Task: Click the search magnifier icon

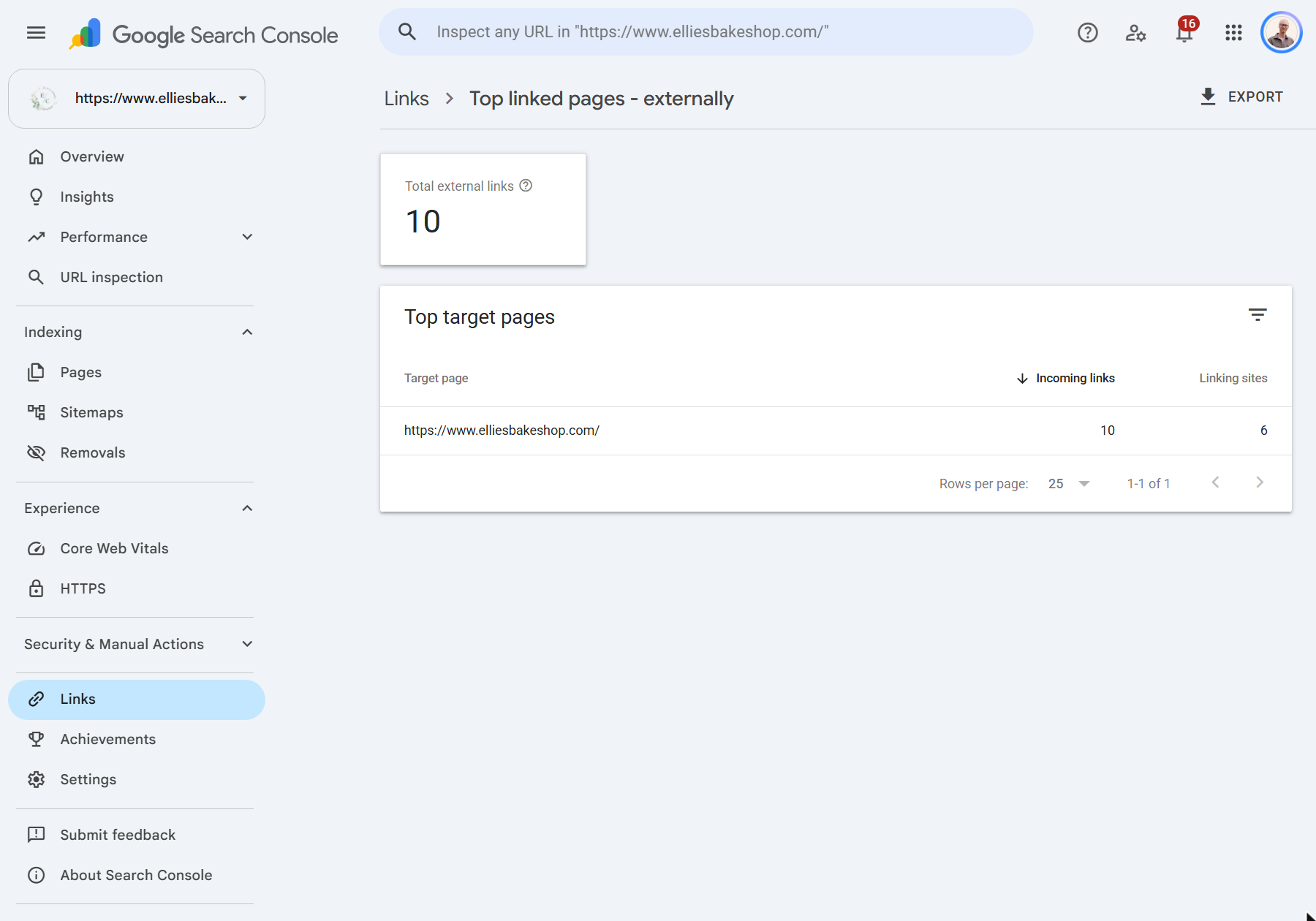Action: (x=407, y=31)
